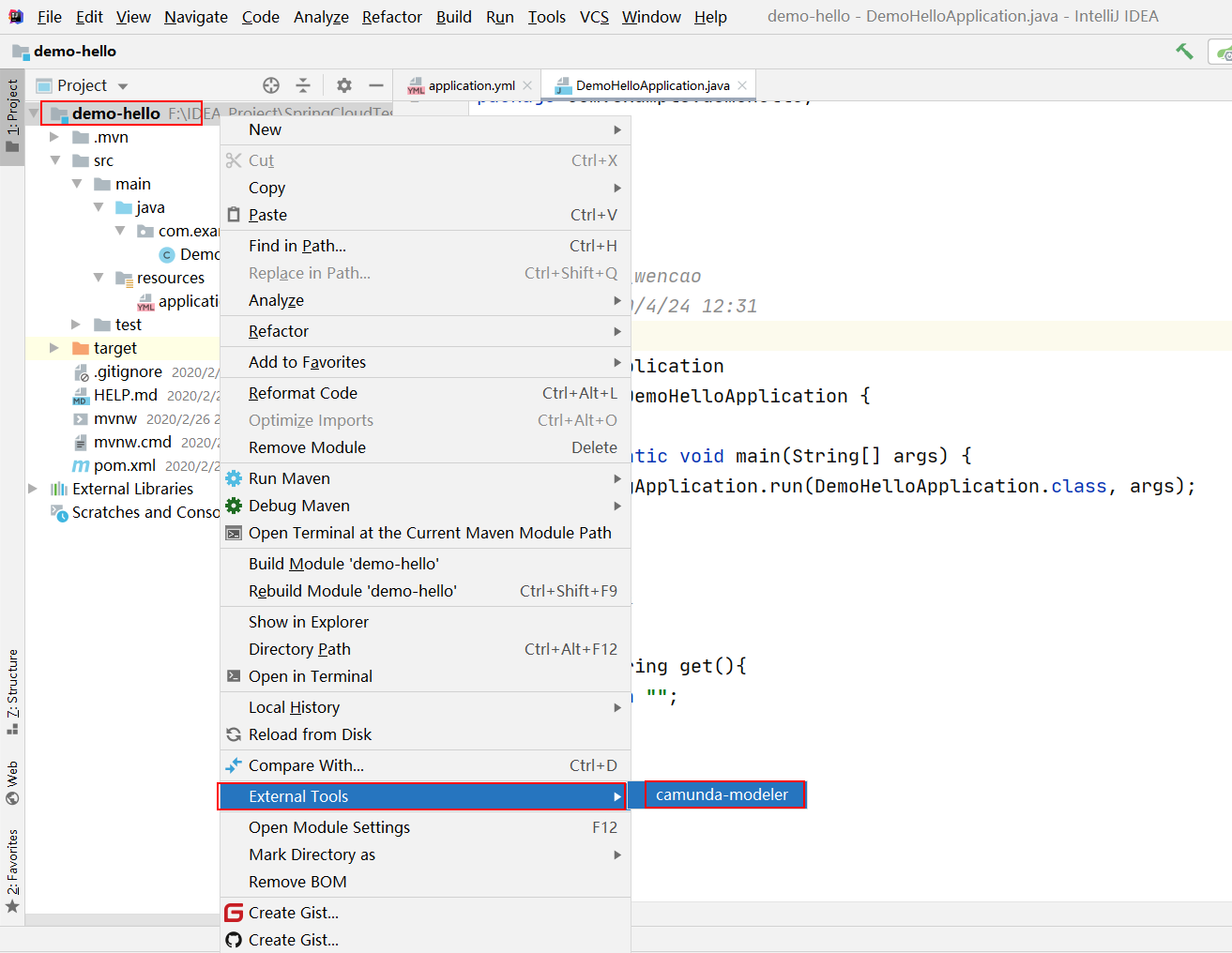Expand External Libraries node
Screen dimensions: 1232x953
pos(33,489)
